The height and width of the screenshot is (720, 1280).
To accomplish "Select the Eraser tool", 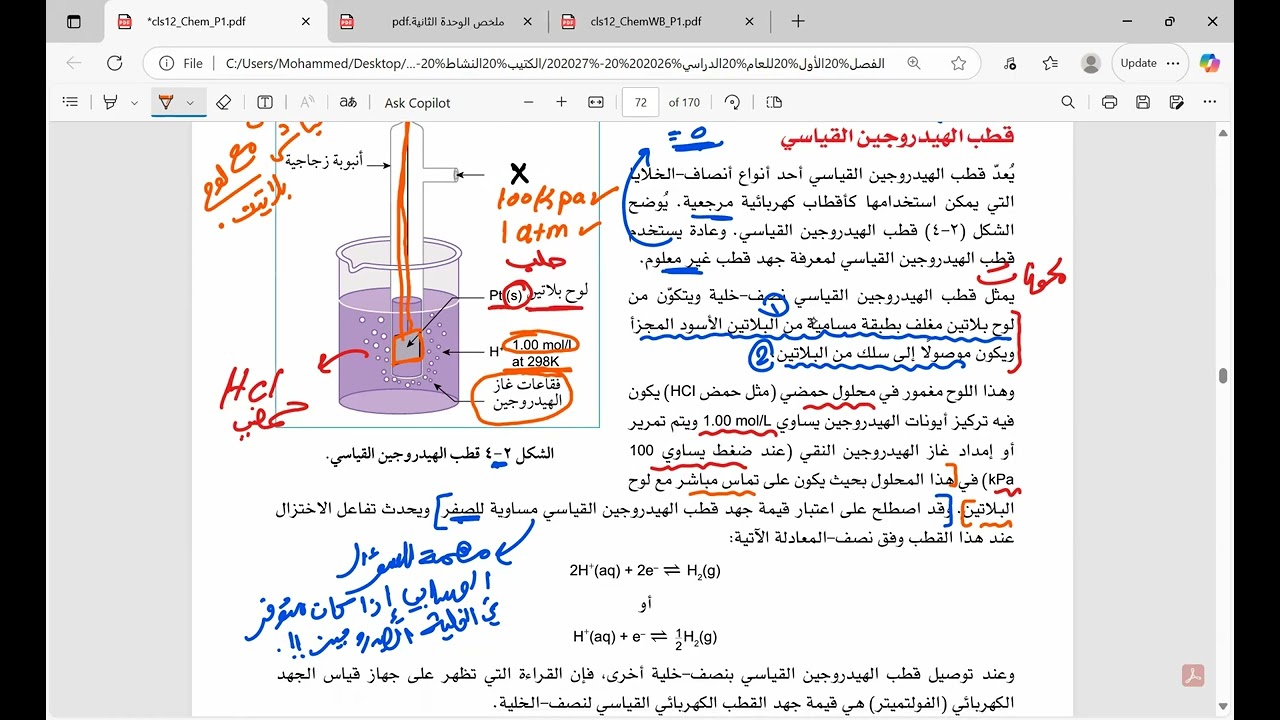I will click(x=224, y=102).
